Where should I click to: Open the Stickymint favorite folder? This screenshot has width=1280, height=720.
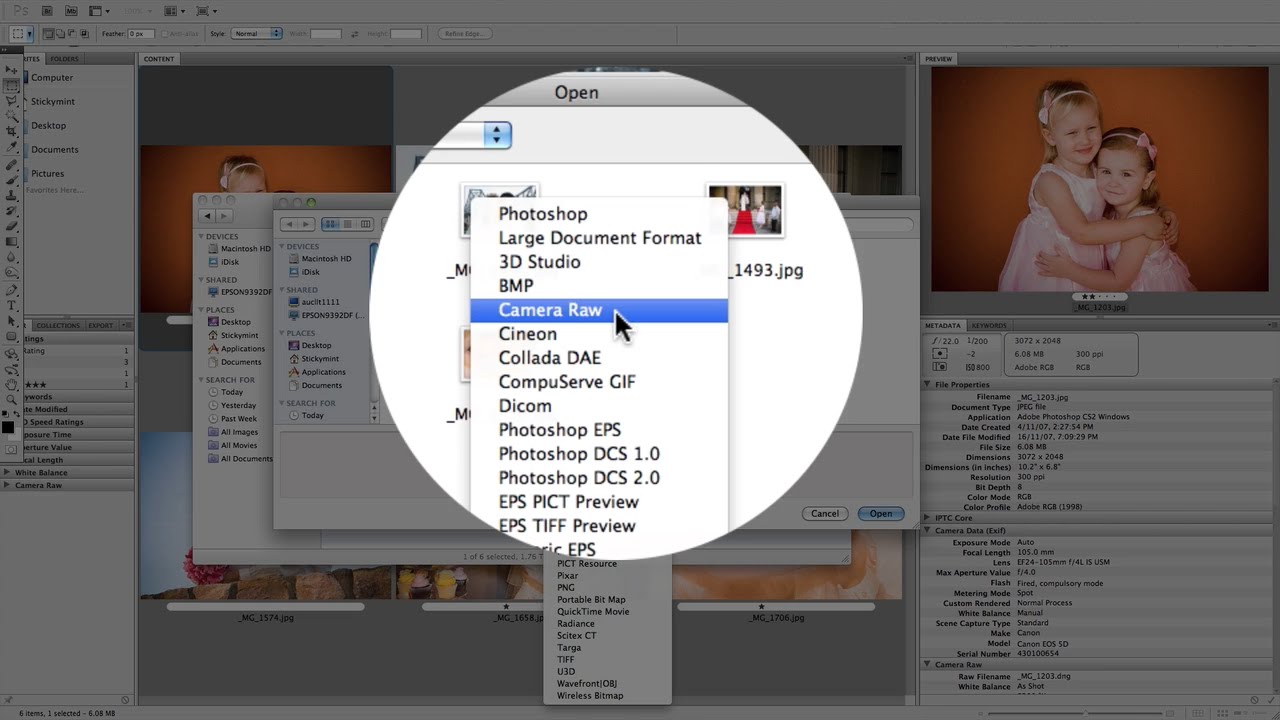(x=52, y=102)
